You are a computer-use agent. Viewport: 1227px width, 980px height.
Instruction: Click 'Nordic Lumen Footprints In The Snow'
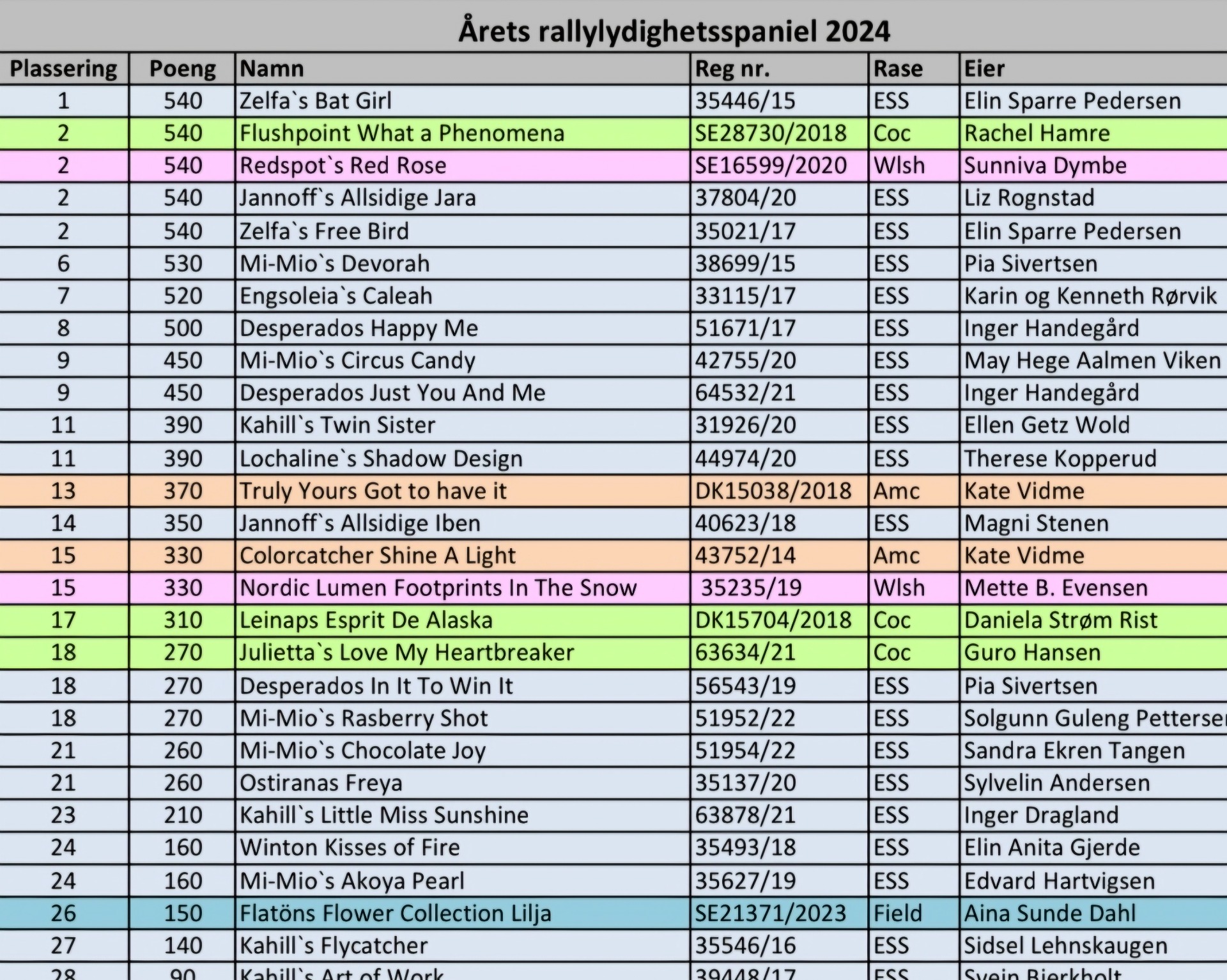[x=438, y=588]
